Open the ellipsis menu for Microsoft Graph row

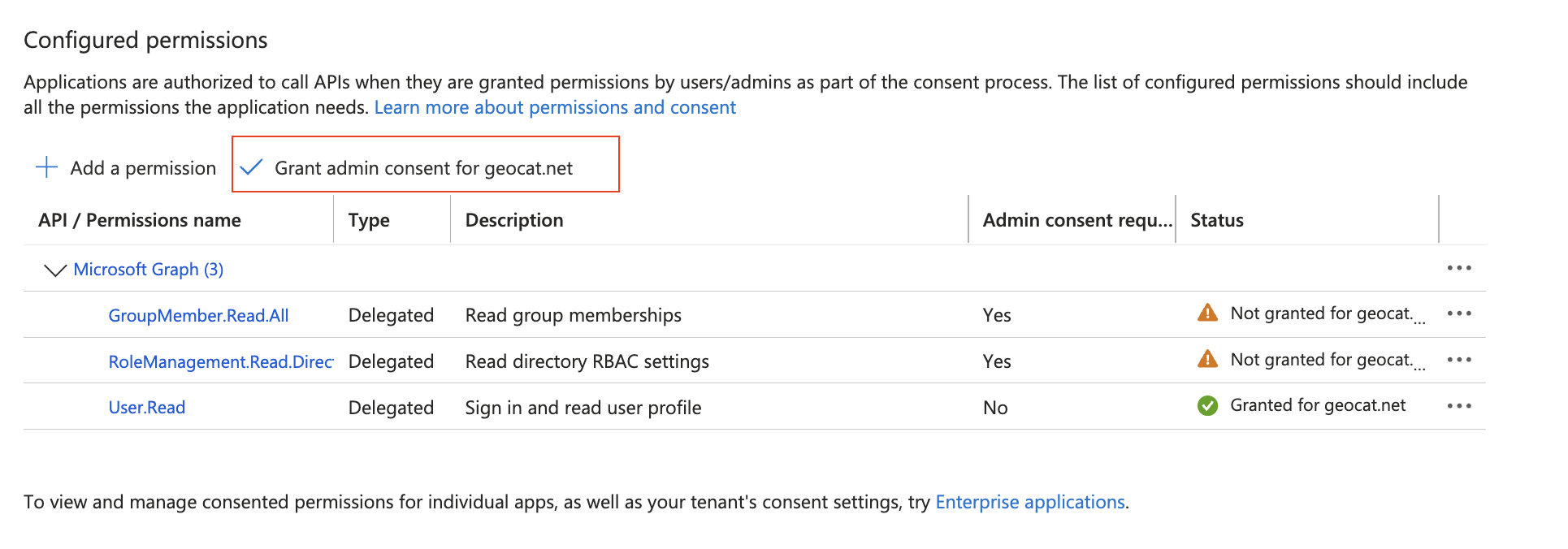click(1458, 268)
